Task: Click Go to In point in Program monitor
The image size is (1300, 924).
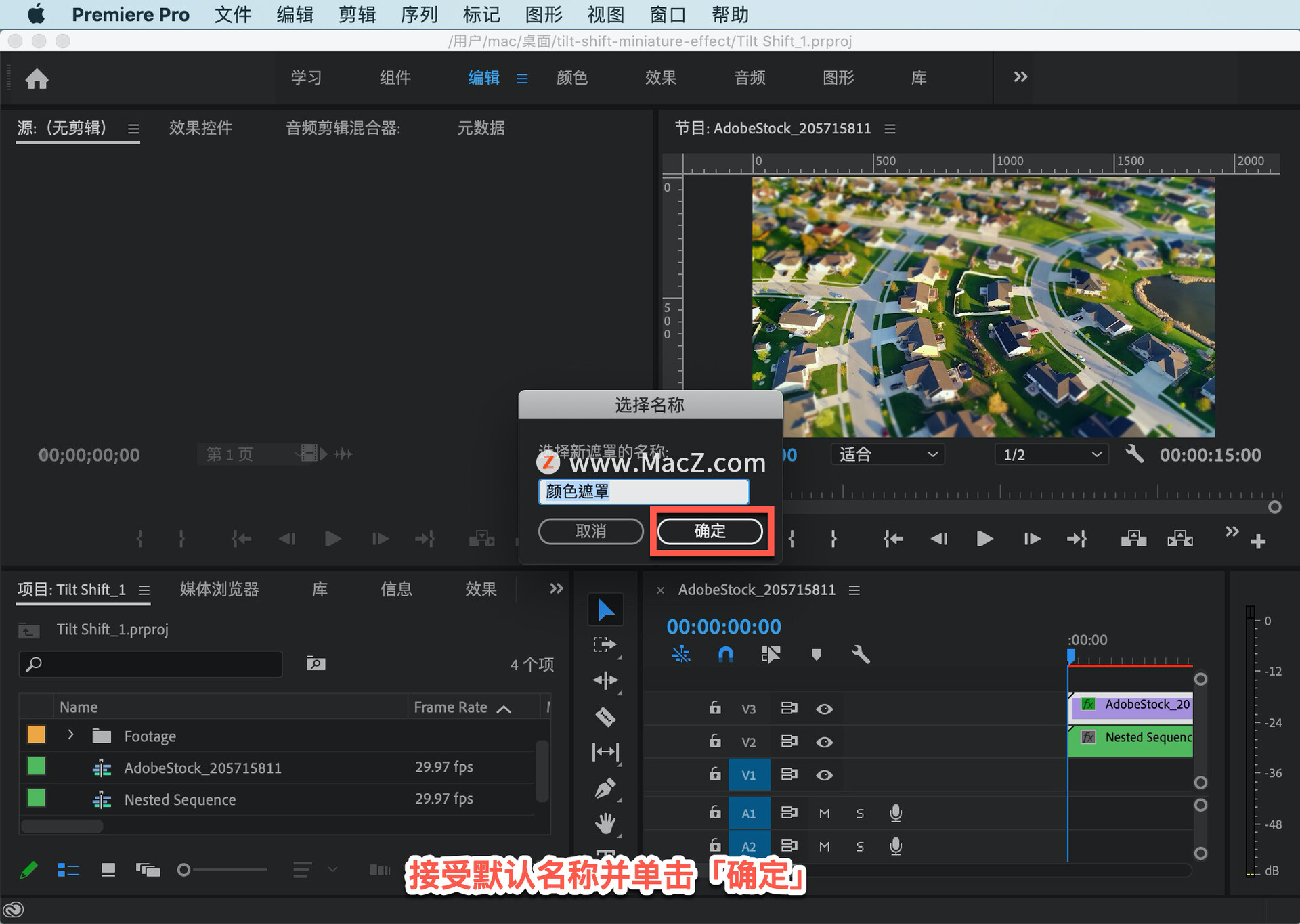Action: (894, 539)
